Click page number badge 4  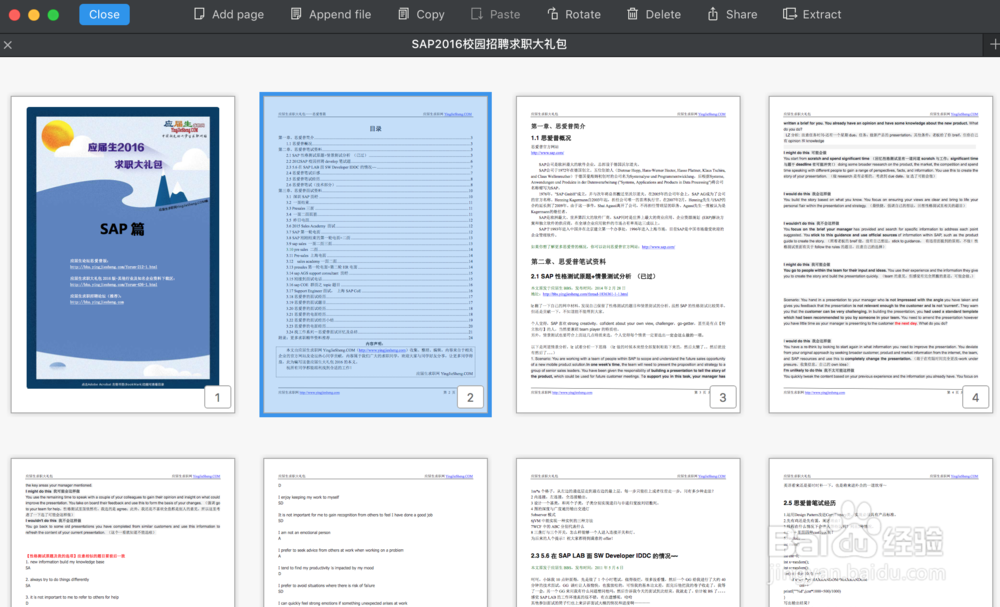(975, 397)
